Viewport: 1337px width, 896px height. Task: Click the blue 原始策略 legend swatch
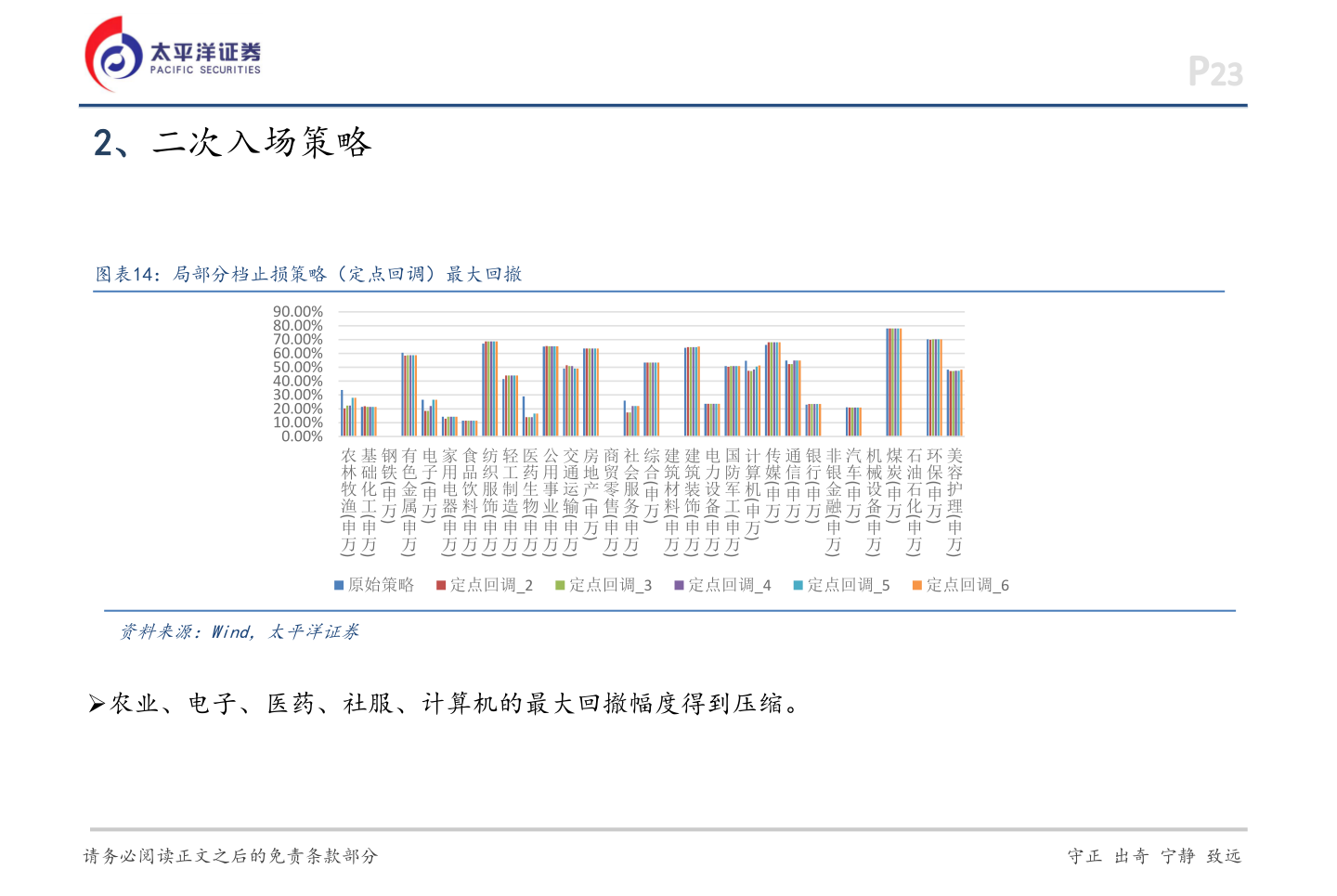(x=339, y=585)
